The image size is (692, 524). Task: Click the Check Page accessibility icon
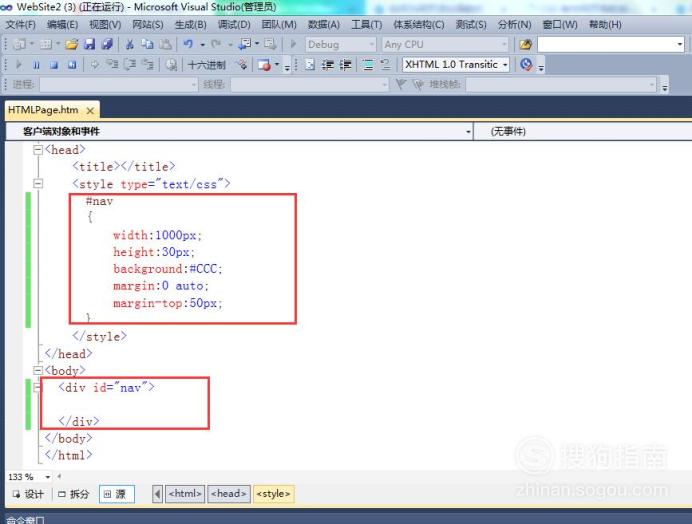526,64
